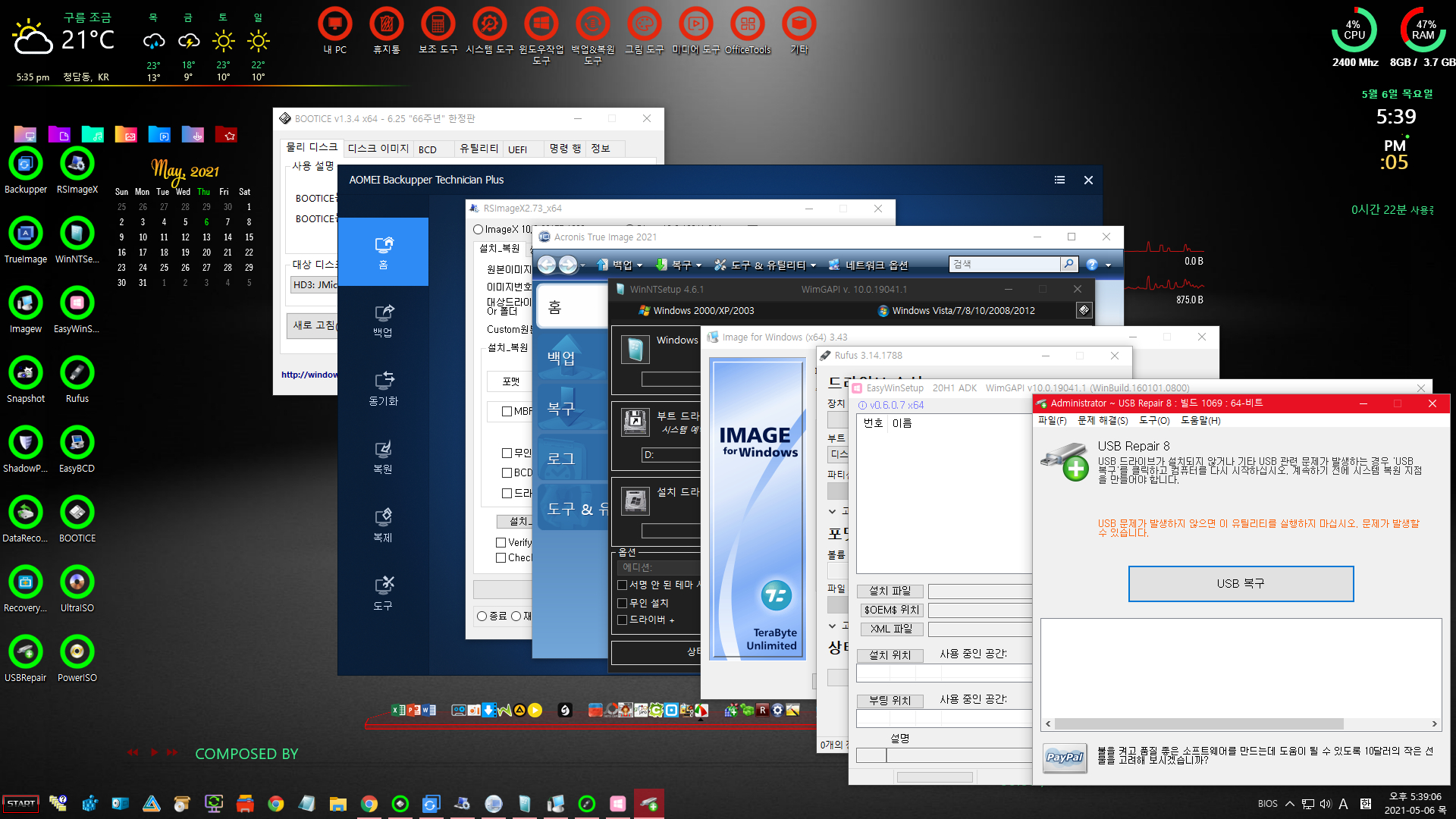
Task: Toggle the Check checkbox in RSImageX
Action: point(501,557)
